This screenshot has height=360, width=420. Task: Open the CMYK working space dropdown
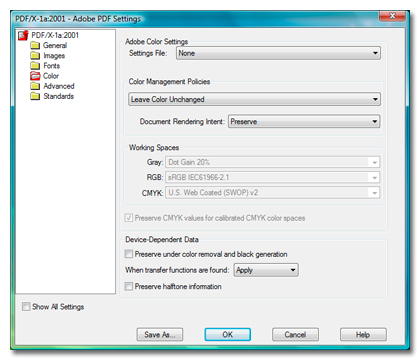pos(273,193)
